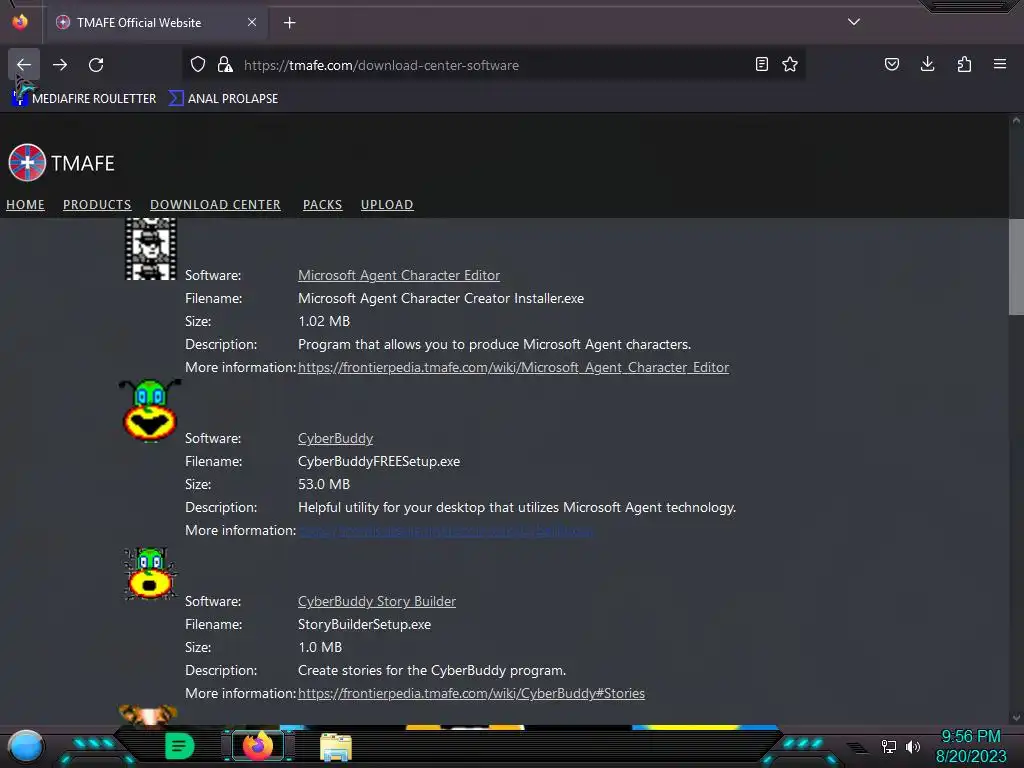Click the 1.02 MB size value

pos(324,321)
